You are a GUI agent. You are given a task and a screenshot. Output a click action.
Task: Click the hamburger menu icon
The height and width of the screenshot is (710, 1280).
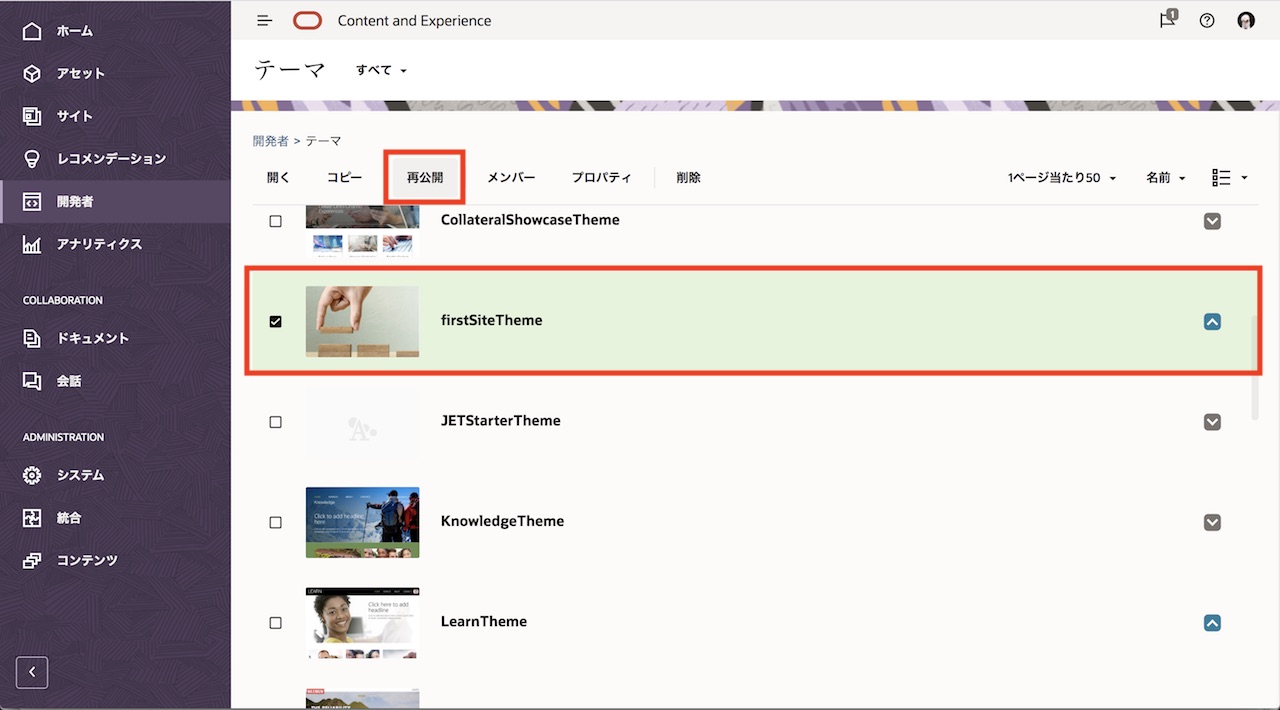pos(264,20)
